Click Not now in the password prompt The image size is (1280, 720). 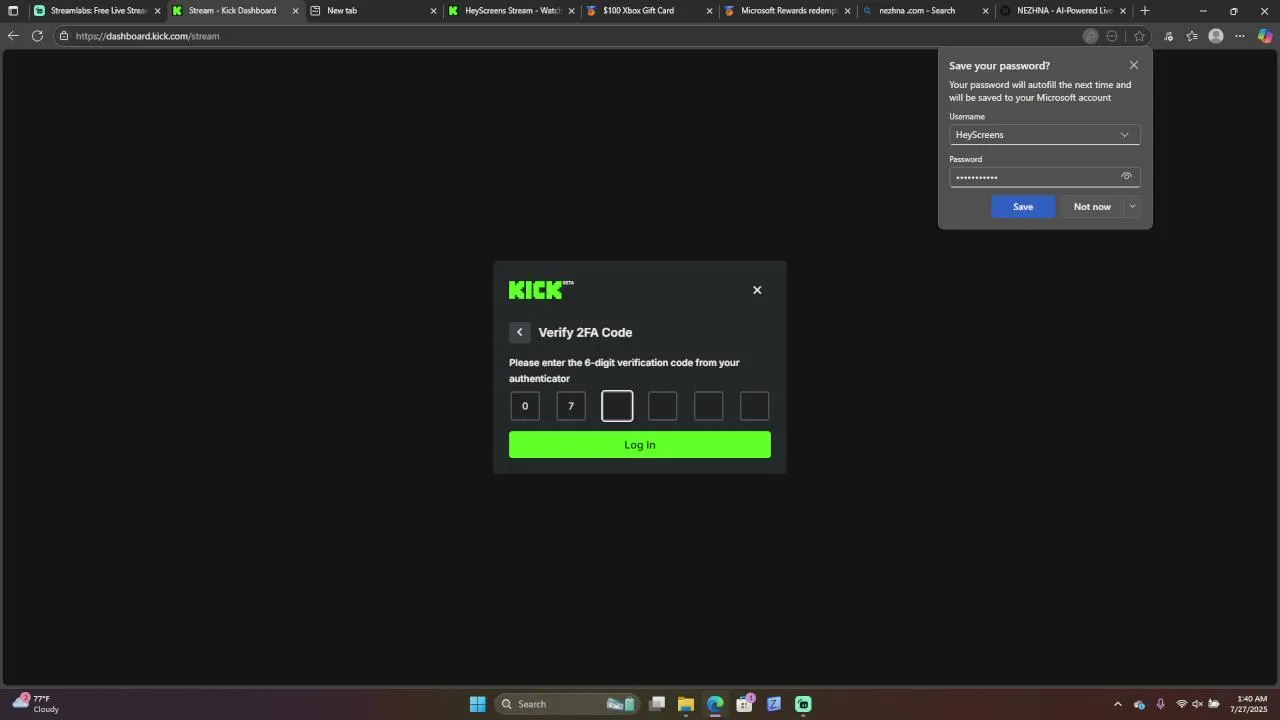[x=1092, y=207]
